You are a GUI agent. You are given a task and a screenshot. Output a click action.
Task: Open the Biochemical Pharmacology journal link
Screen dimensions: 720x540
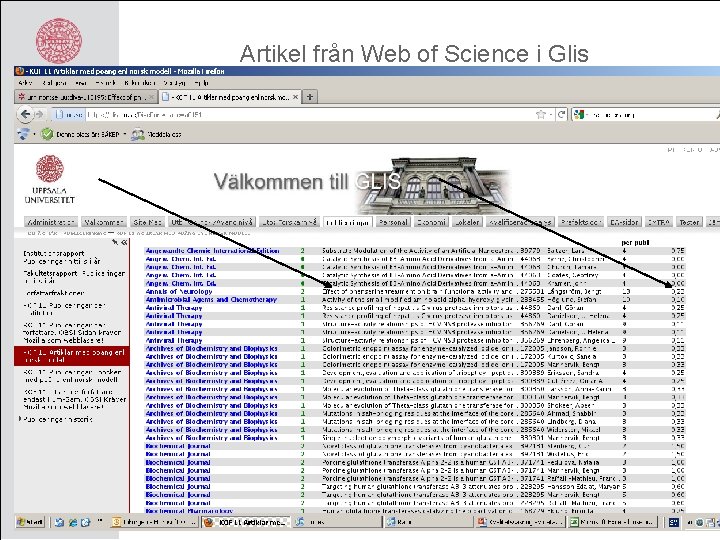coord(189,511)
